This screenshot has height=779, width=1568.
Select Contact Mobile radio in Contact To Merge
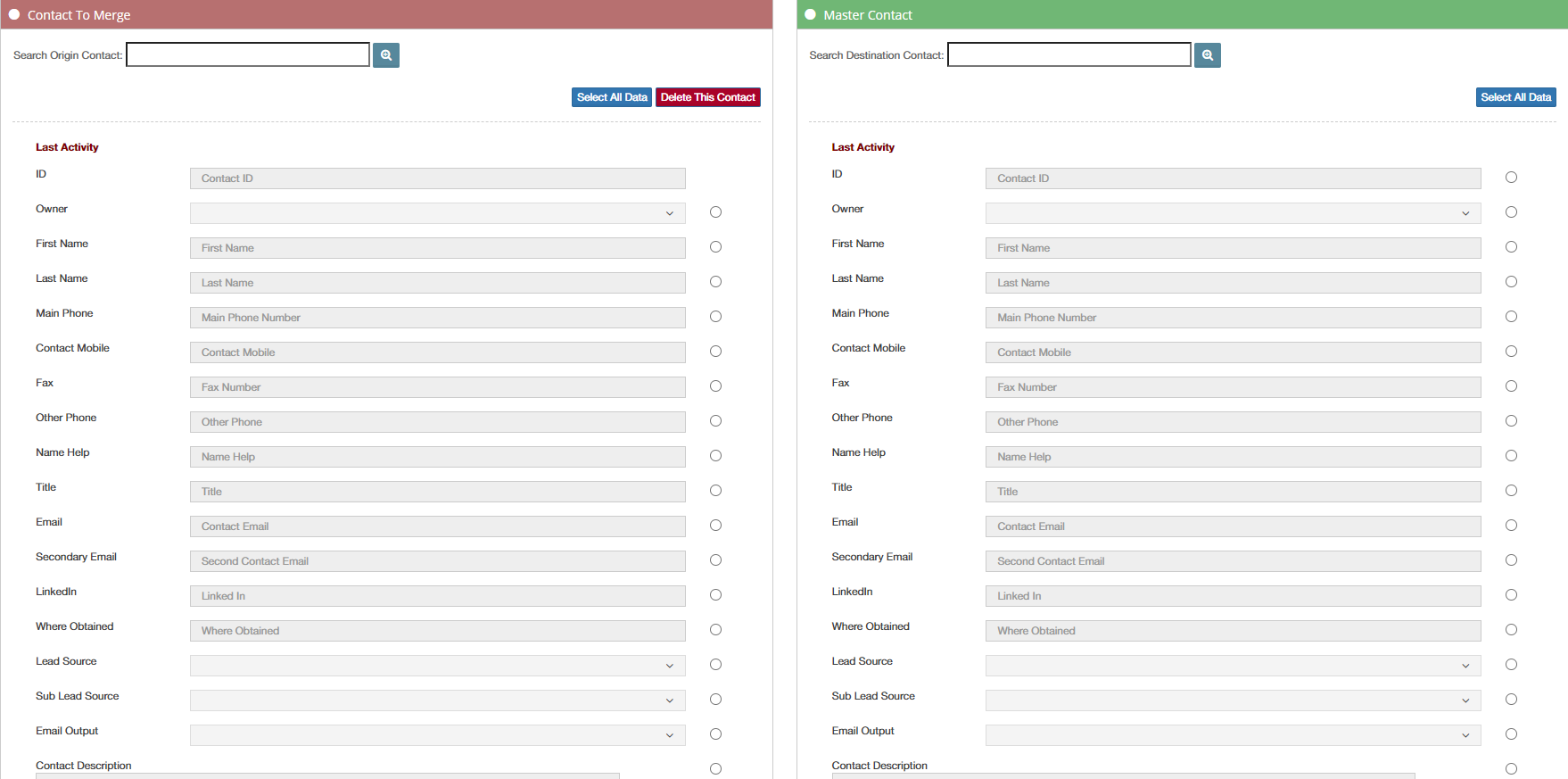click(715, 352)
